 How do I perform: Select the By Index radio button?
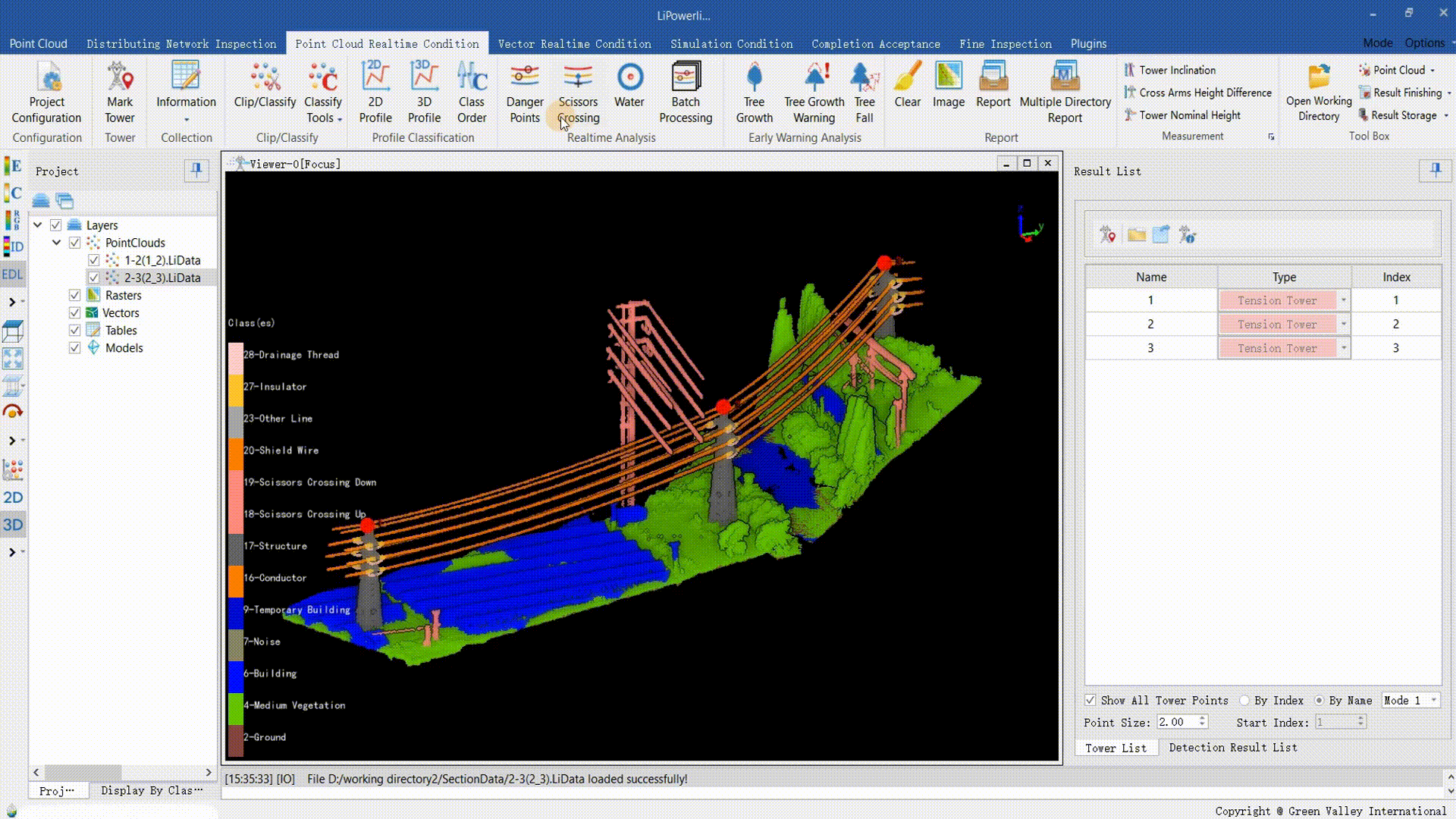click(1244, 700)
